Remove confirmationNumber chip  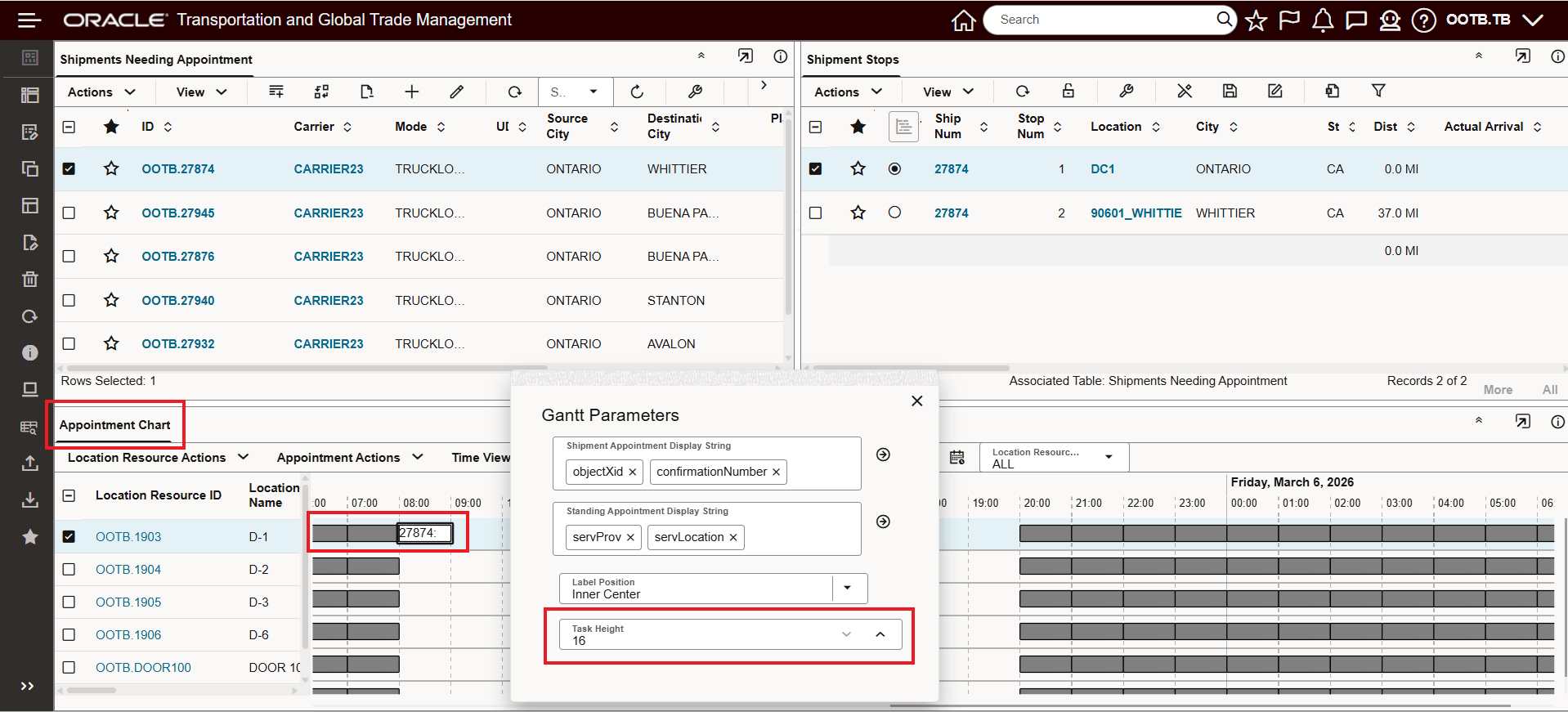click(776, 472)
